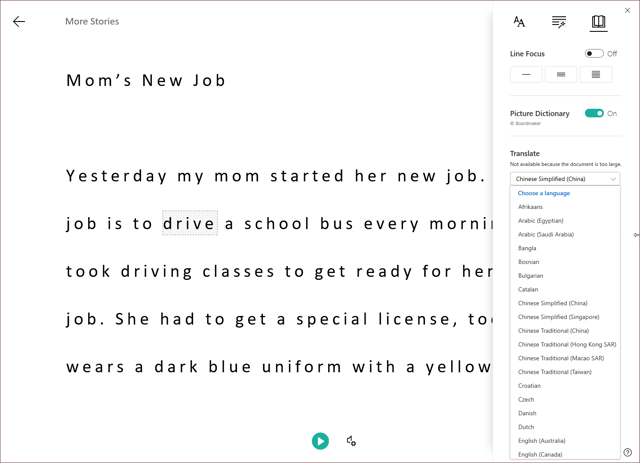The height and width of the screenshot is (463, 640).
Task: Pick Bulgarian translation language
Action: tap(565, 276)
